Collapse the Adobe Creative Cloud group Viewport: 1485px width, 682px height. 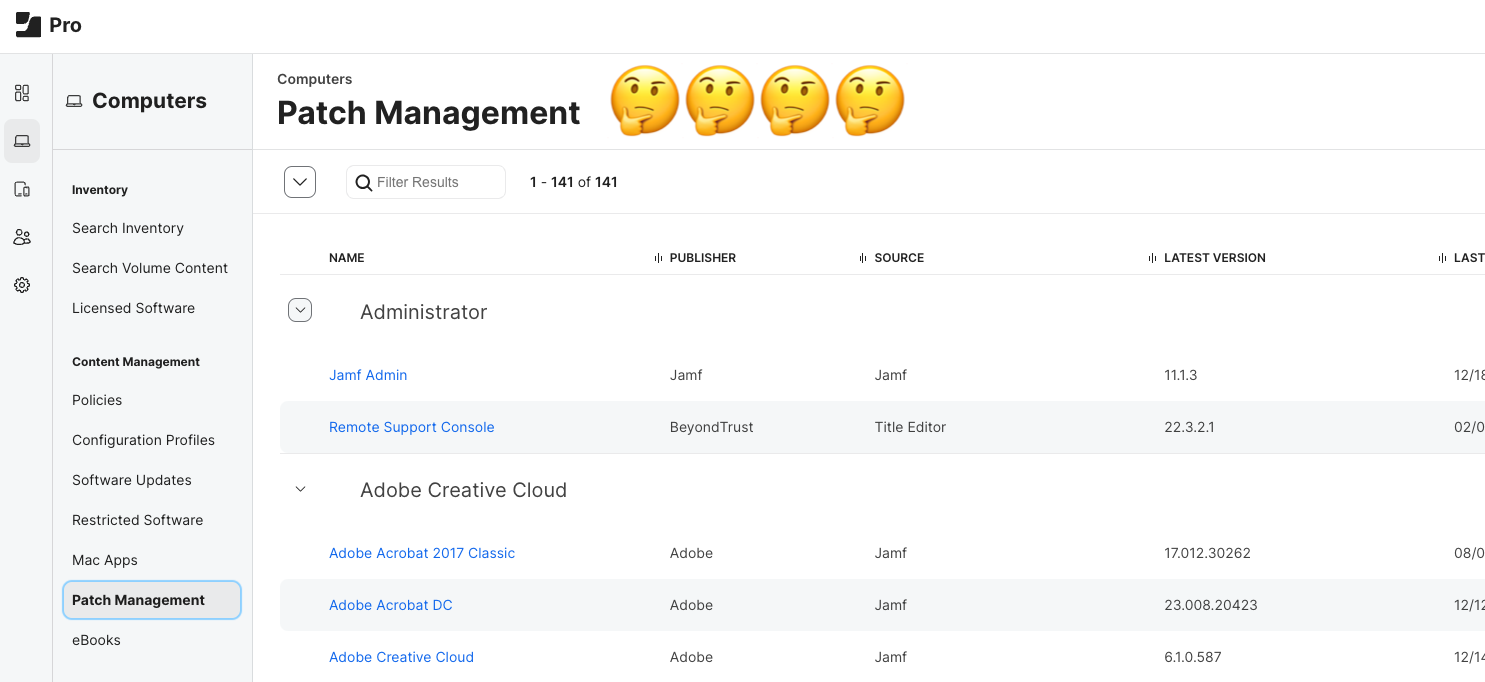click(x=300, y=489)
